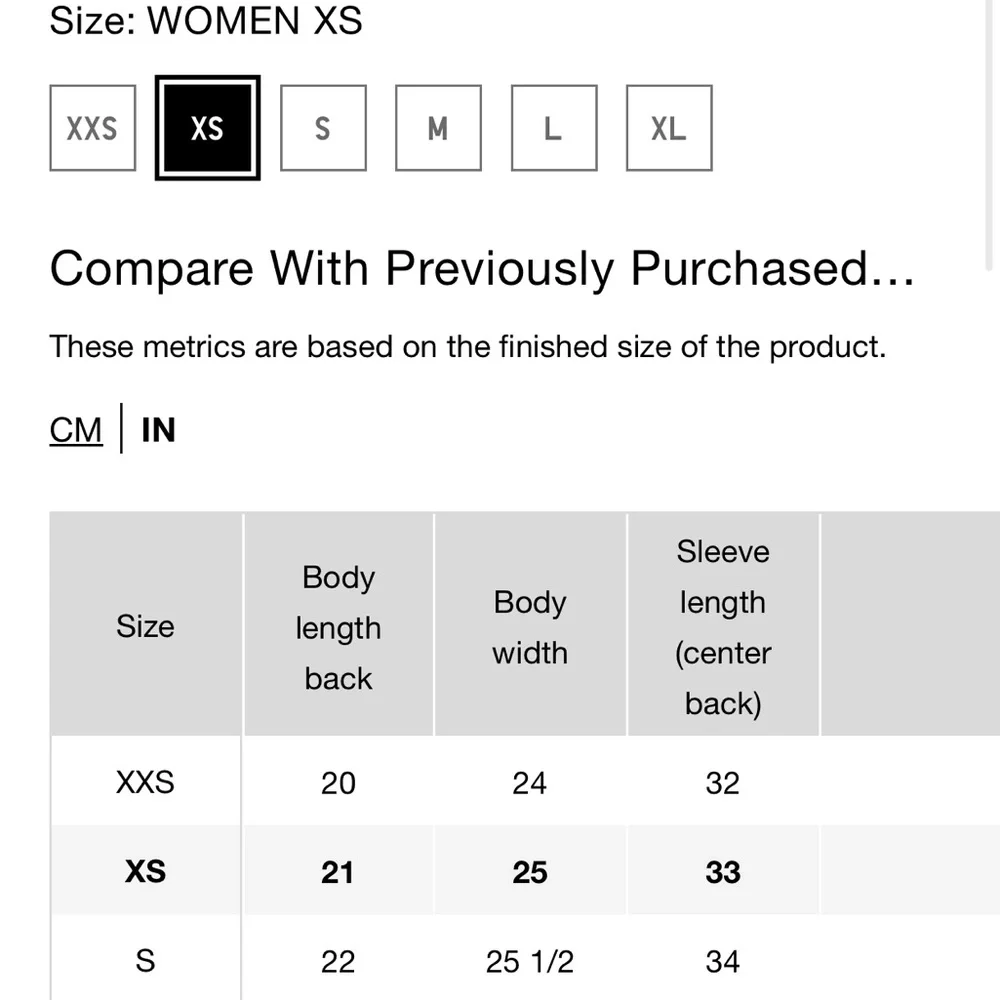Click the Size column header

click(145, 626)
